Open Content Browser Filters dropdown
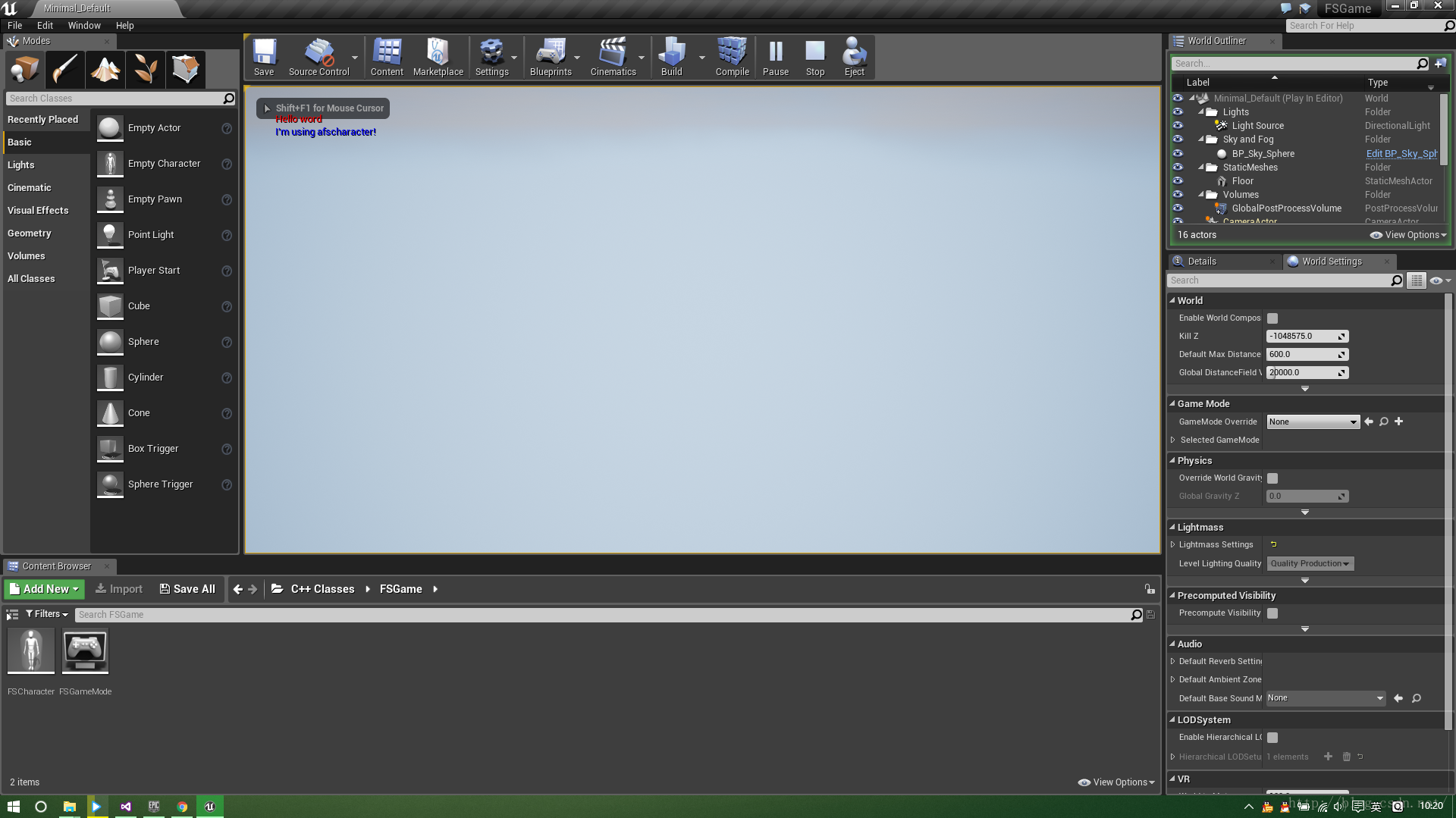Image resolution: width=1456 pixels, height=818 pixels. tap(47, 614)
